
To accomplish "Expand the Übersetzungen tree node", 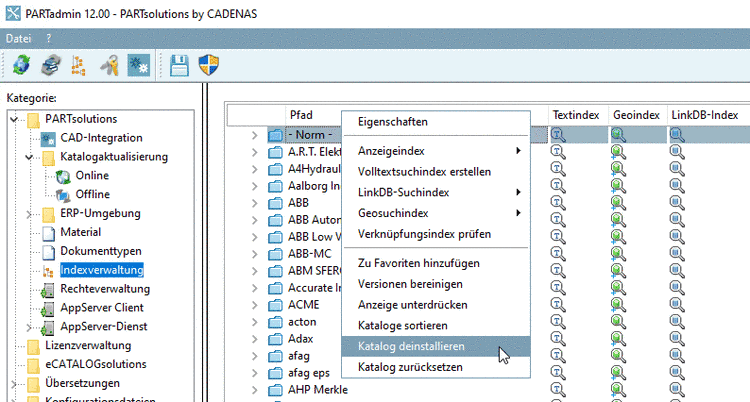I will (x=14, y=384).
